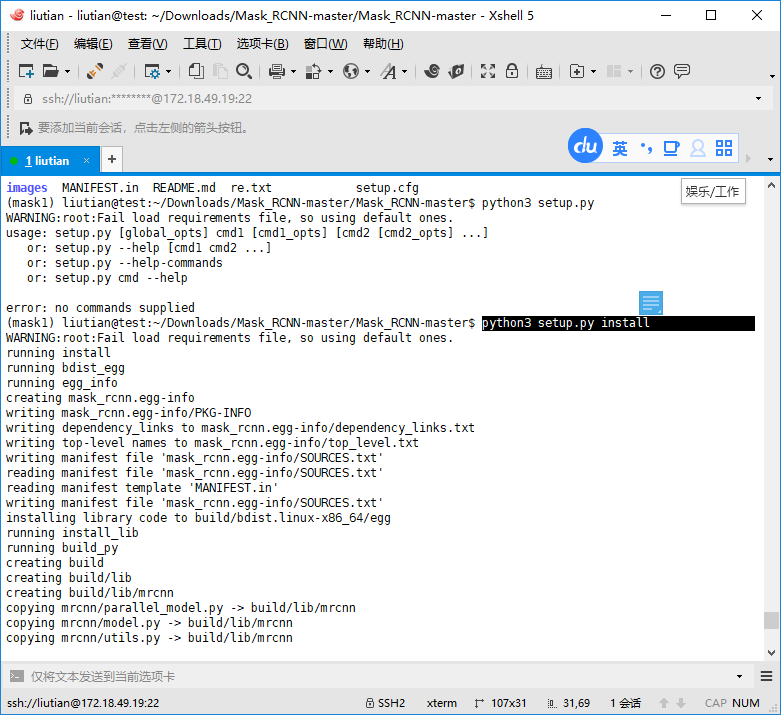Click the Reconnect link icon

click(x=95, y=71)
